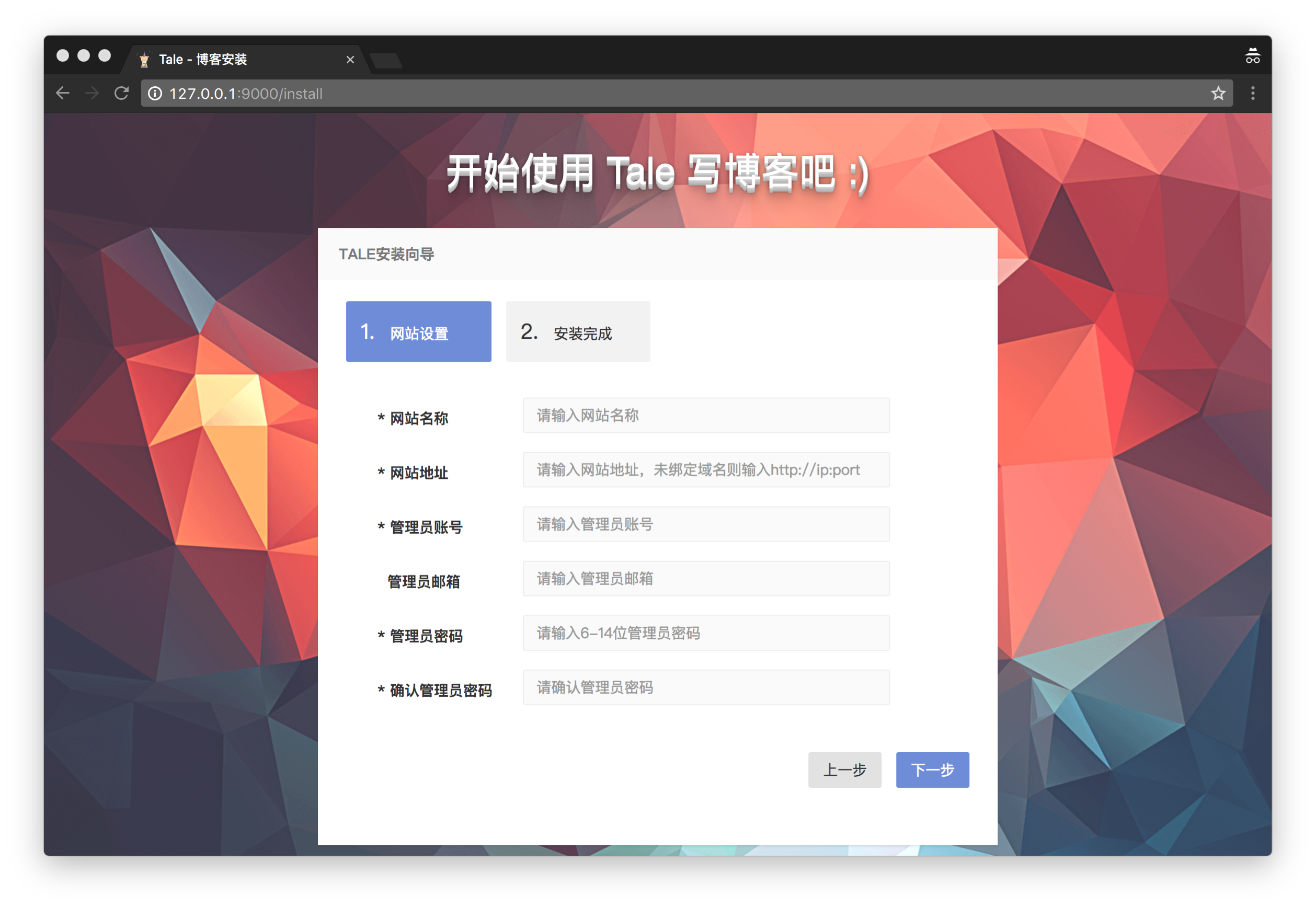The image size is (1316, 908).
Task: Focus the 管理员账号 input field
Action: pos(705,524)
